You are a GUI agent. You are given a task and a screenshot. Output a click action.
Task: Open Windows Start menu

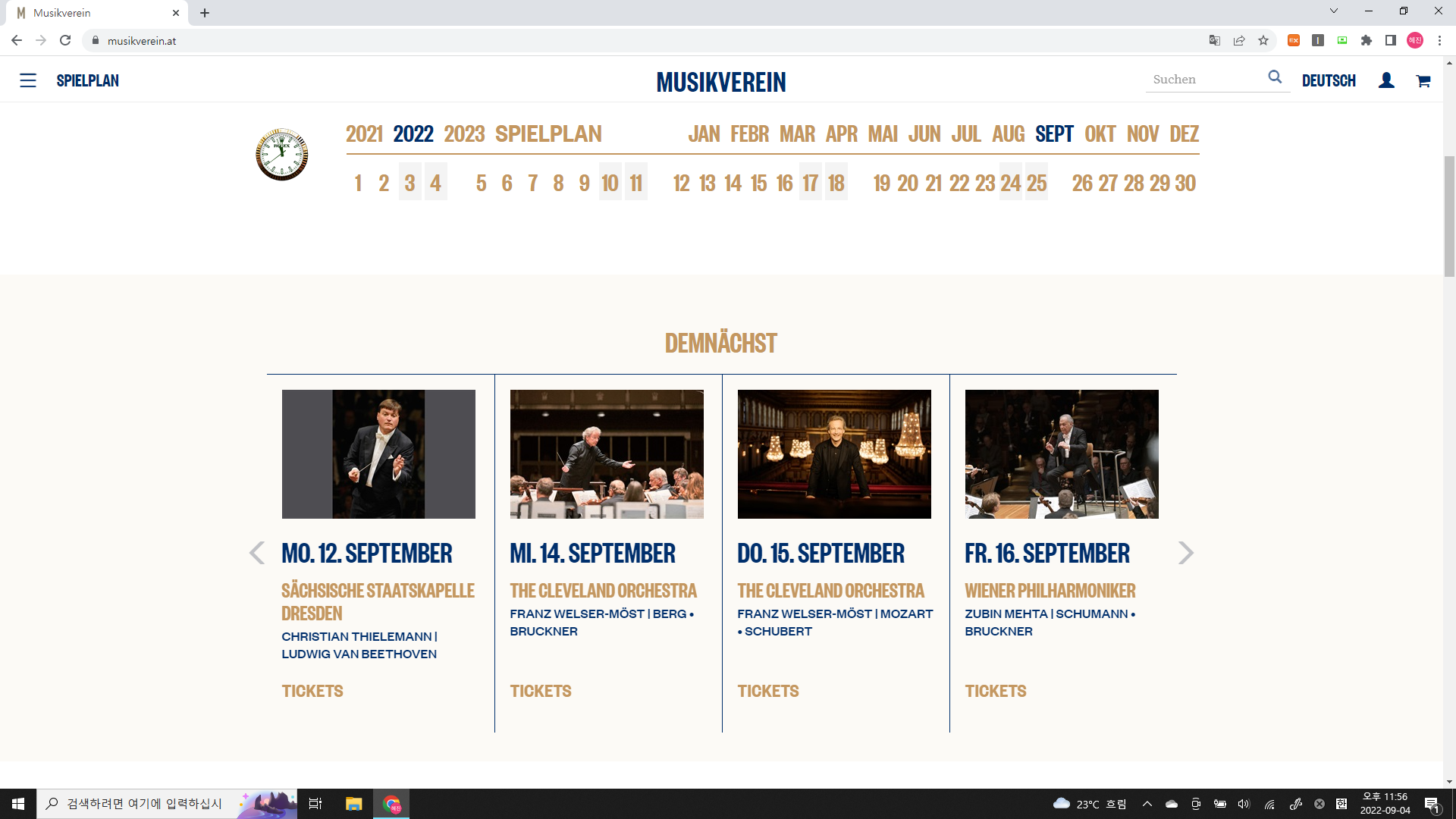[x=18, y=804]
